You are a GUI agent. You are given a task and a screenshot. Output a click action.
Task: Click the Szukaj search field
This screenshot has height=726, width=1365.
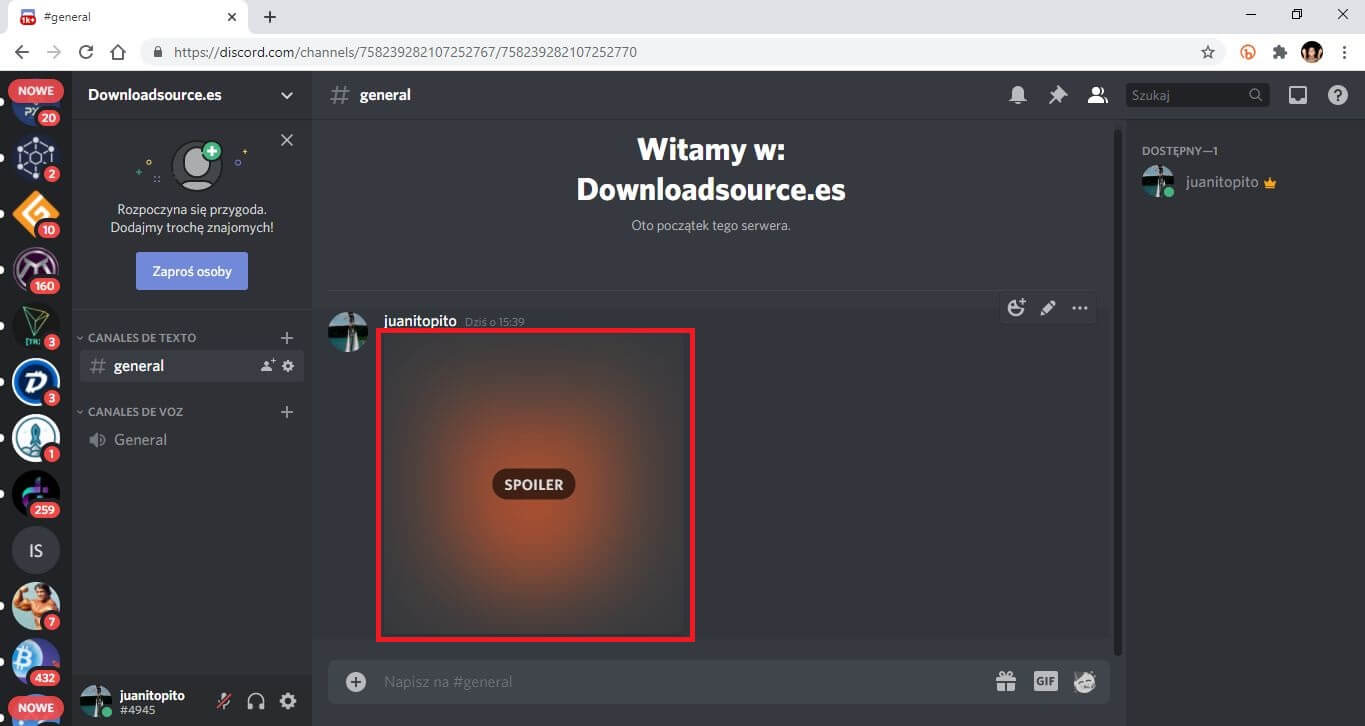point(1197,95)
